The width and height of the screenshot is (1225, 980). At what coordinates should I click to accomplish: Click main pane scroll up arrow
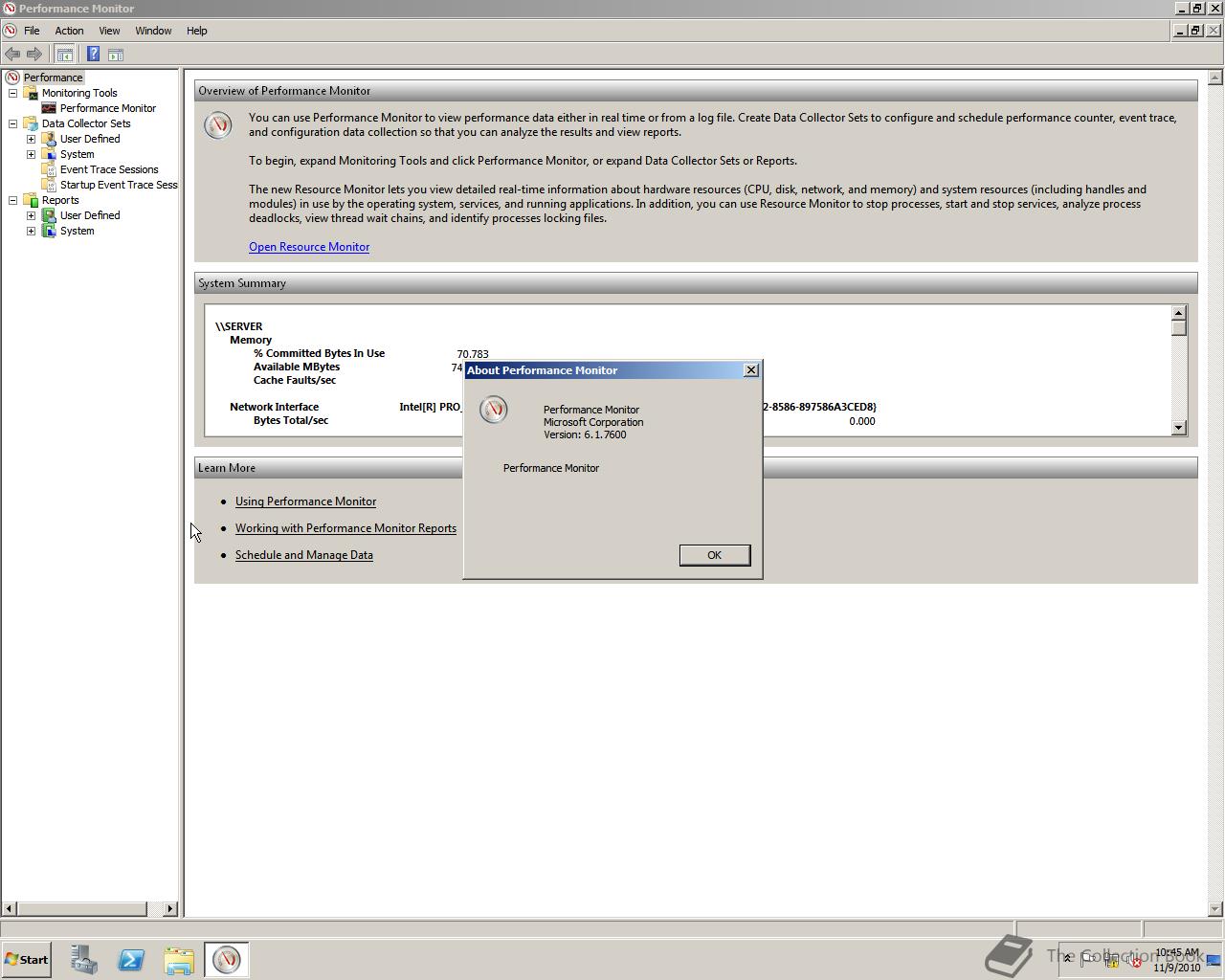[x=1214, y=78]
